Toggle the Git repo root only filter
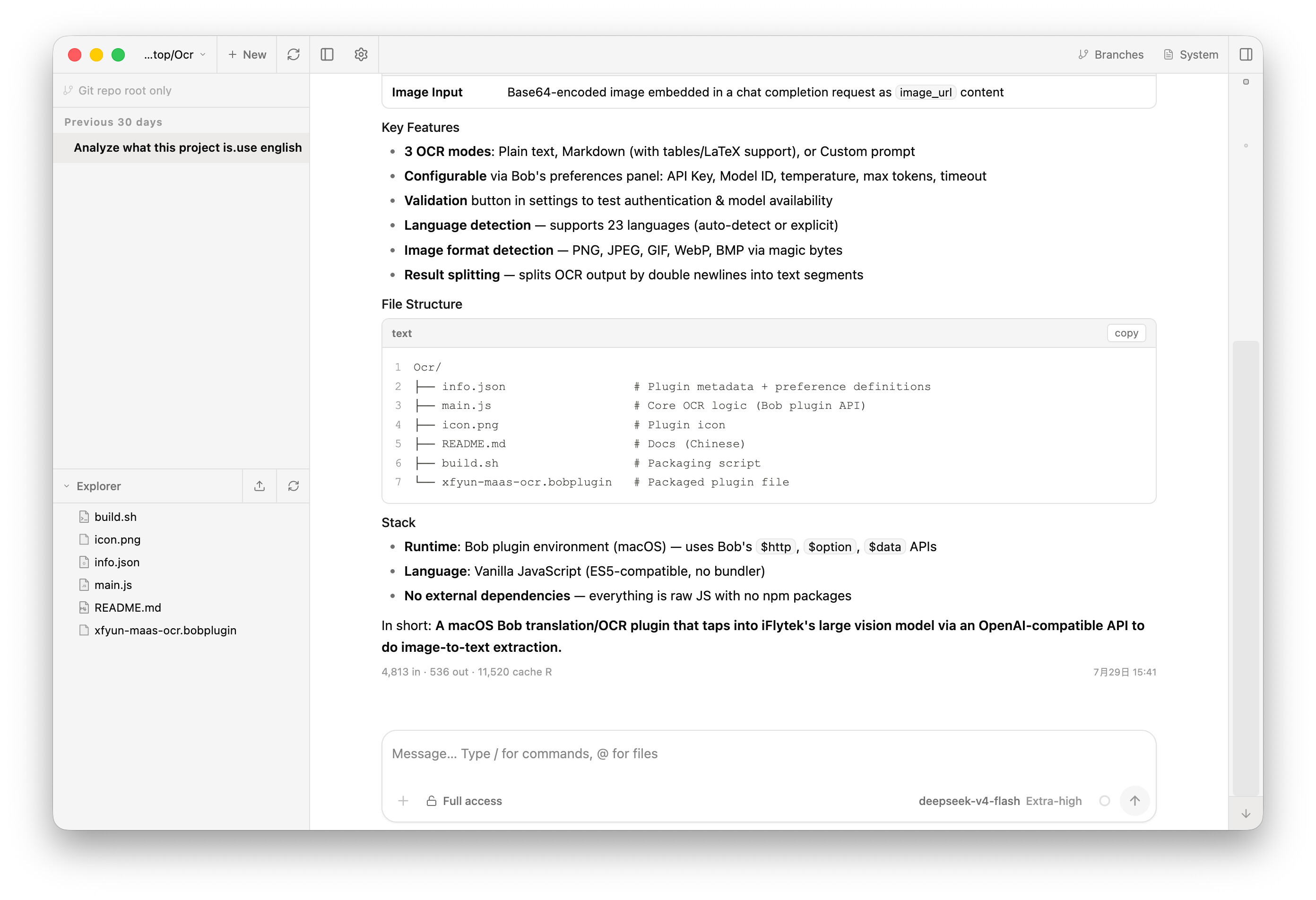 181,91
